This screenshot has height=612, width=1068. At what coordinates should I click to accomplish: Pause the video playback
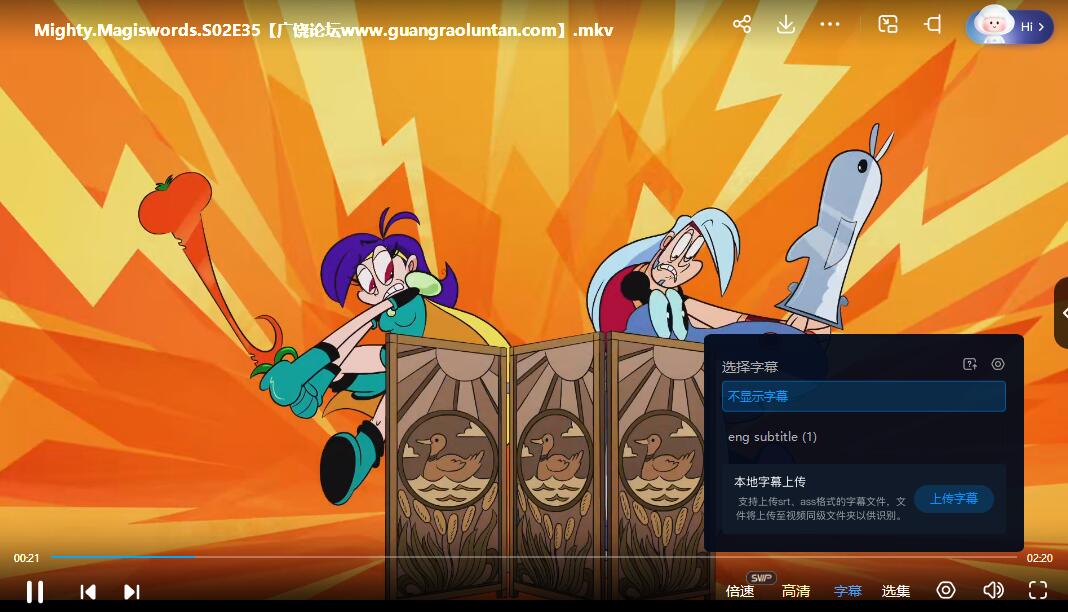point(35,591)
